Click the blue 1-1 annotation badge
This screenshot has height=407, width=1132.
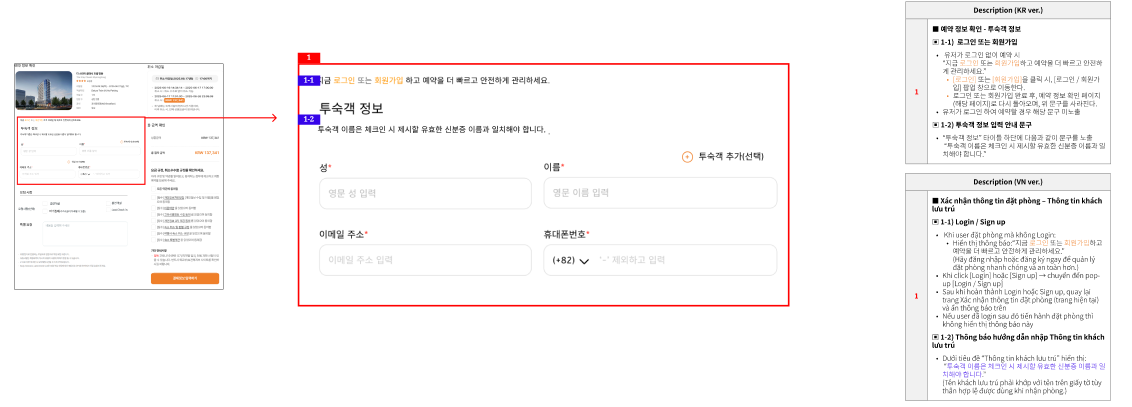[309, 80]
